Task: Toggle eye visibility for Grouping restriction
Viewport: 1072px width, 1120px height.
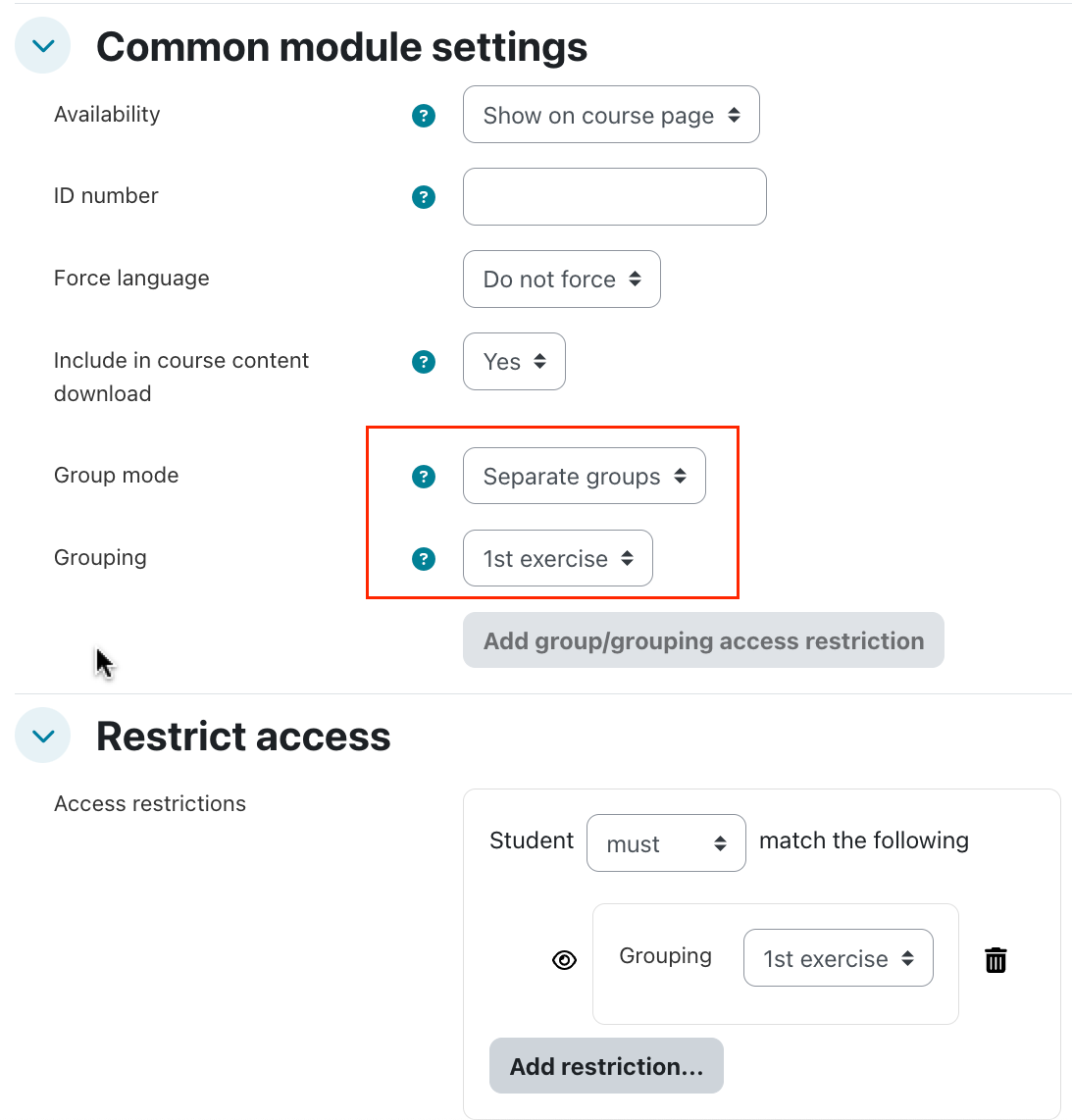Action: [565, 960]
